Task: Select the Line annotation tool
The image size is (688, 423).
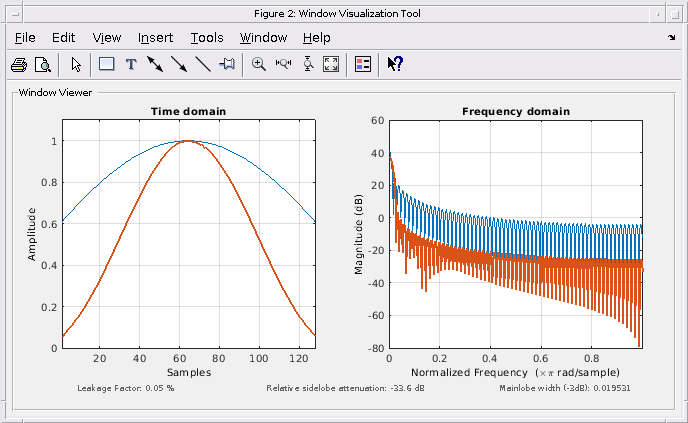Action: (x=203, y=64)
